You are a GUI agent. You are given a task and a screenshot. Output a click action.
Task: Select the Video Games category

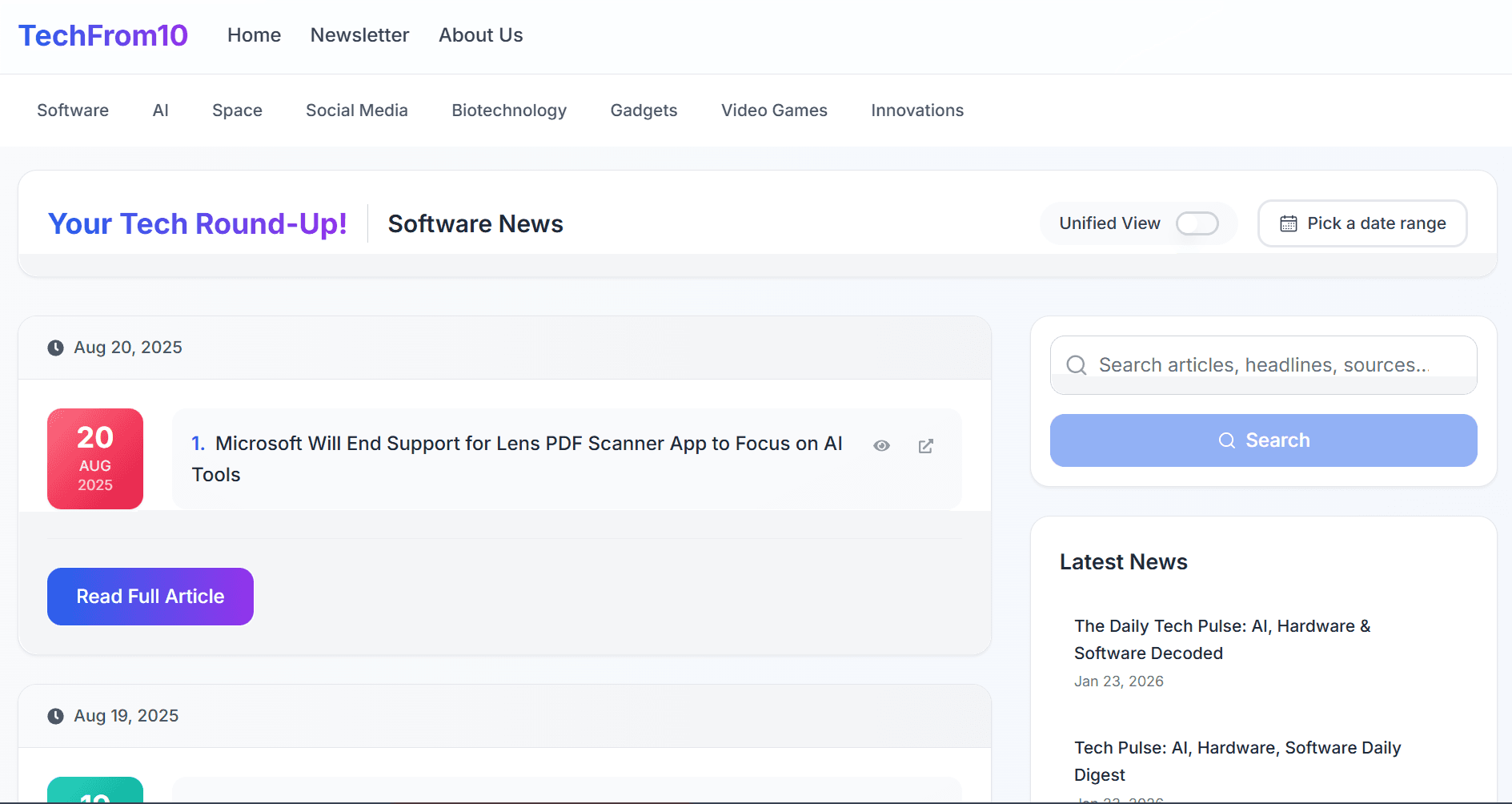773,110
